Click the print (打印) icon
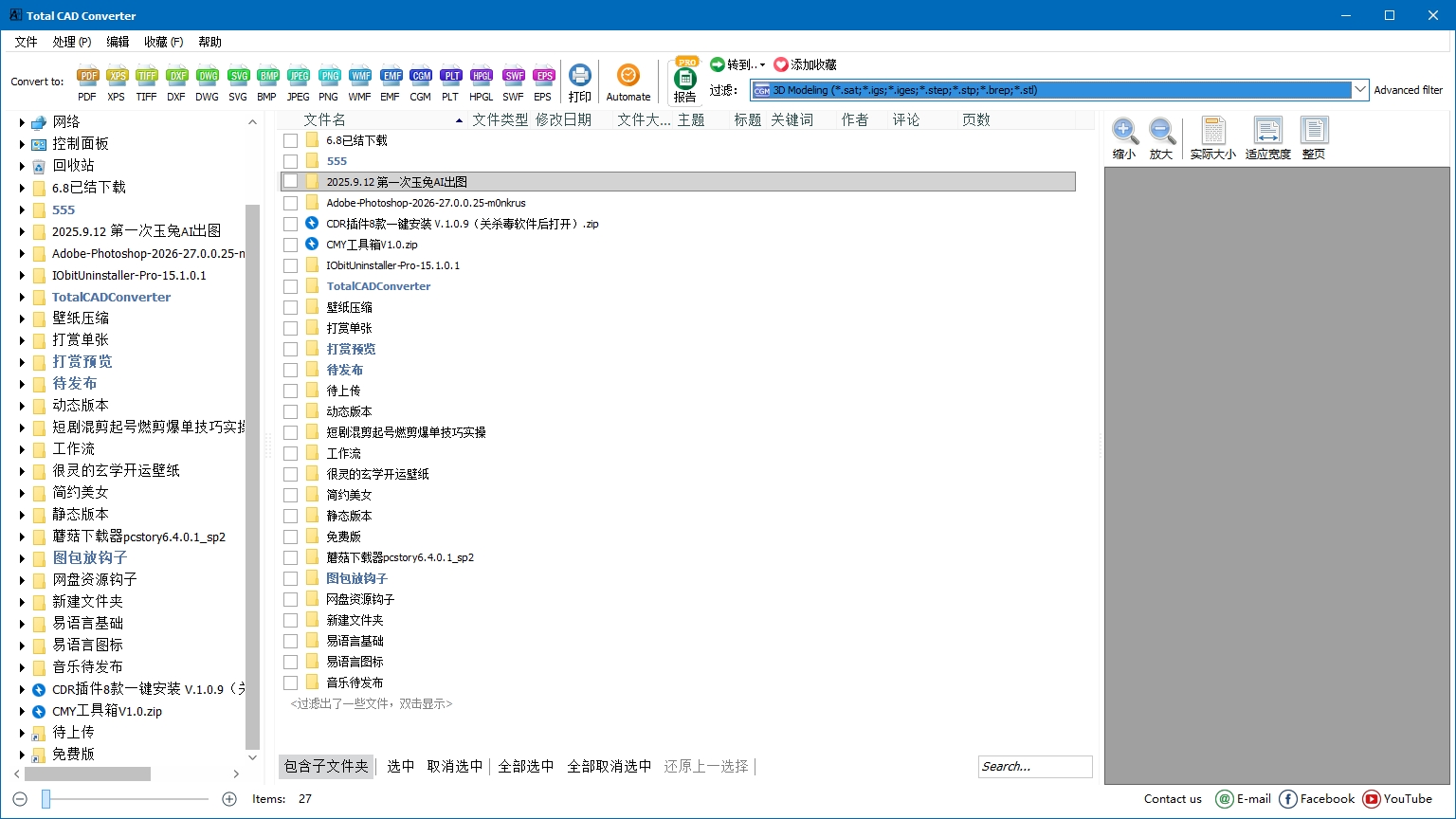This screenshot has height=819, width=1456. pyautogui.click(x=580, y=77)
